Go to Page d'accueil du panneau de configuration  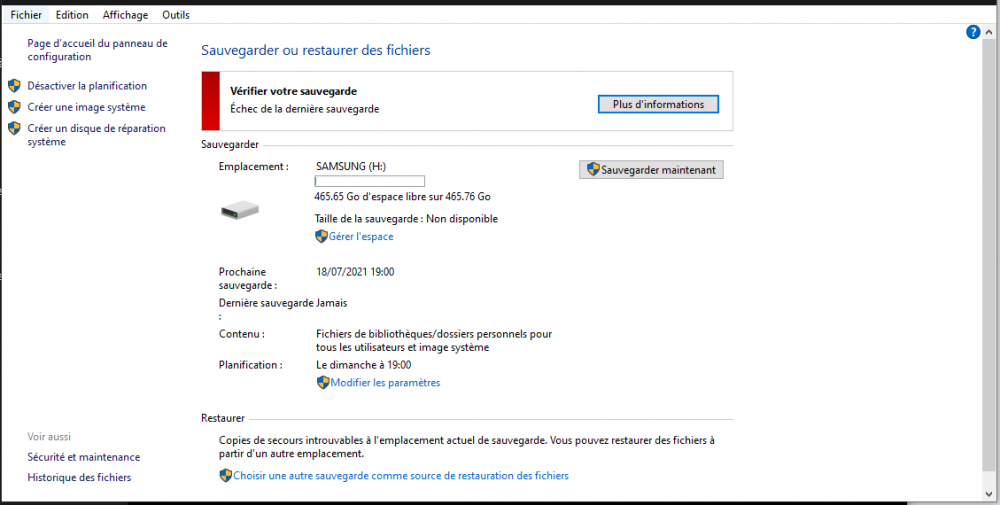pos(98,50)
